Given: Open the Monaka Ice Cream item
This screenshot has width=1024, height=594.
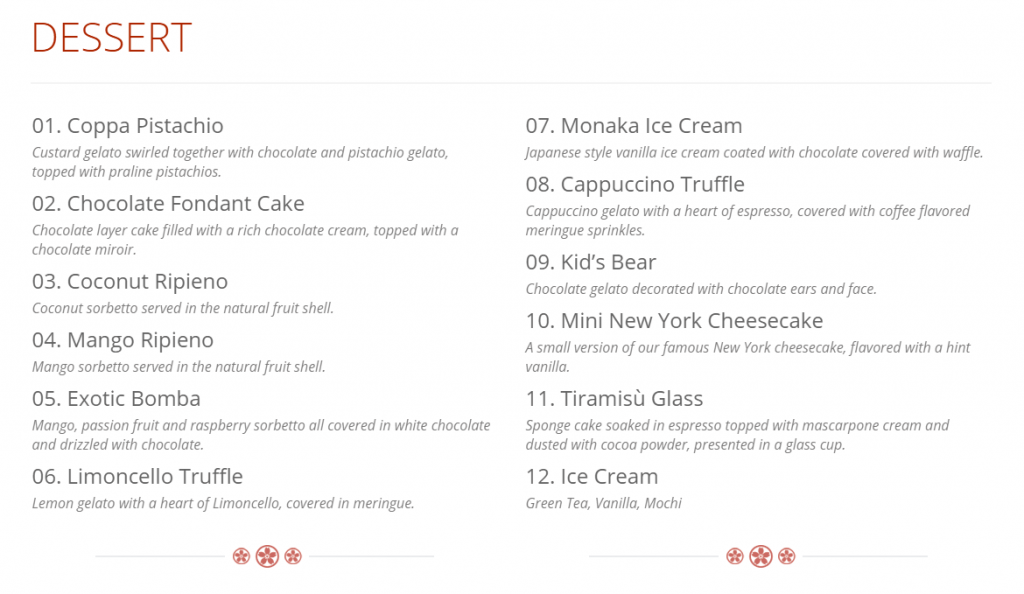Looking at the screenshot, I should click(x=634, y=126).
